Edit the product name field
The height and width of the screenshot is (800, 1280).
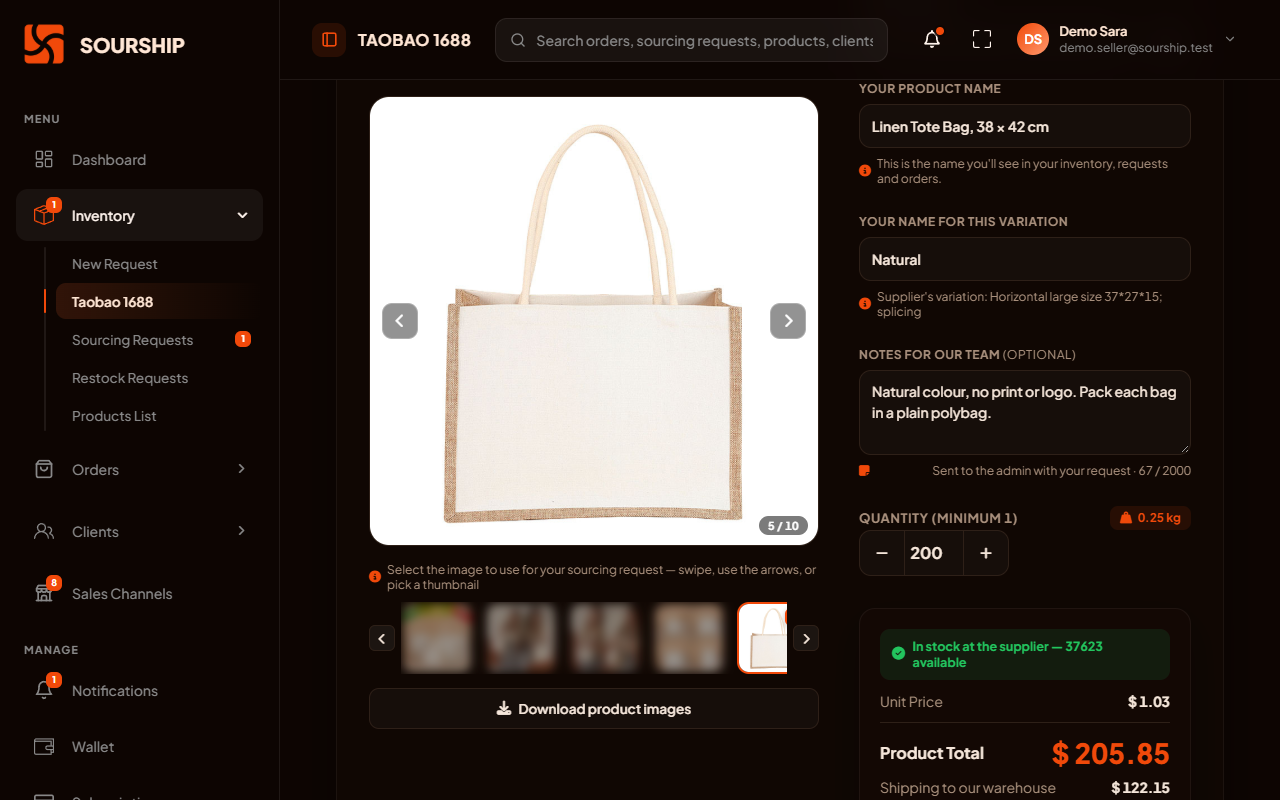point(1025,127)
